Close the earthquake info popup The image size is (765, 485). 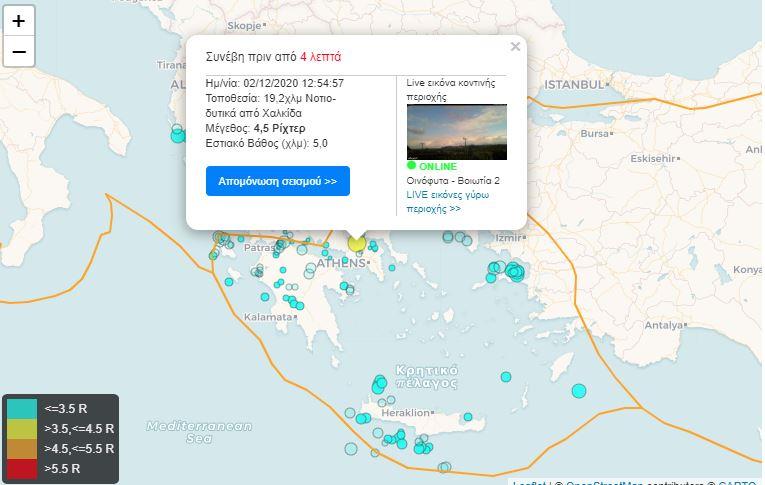pos(515,46)
